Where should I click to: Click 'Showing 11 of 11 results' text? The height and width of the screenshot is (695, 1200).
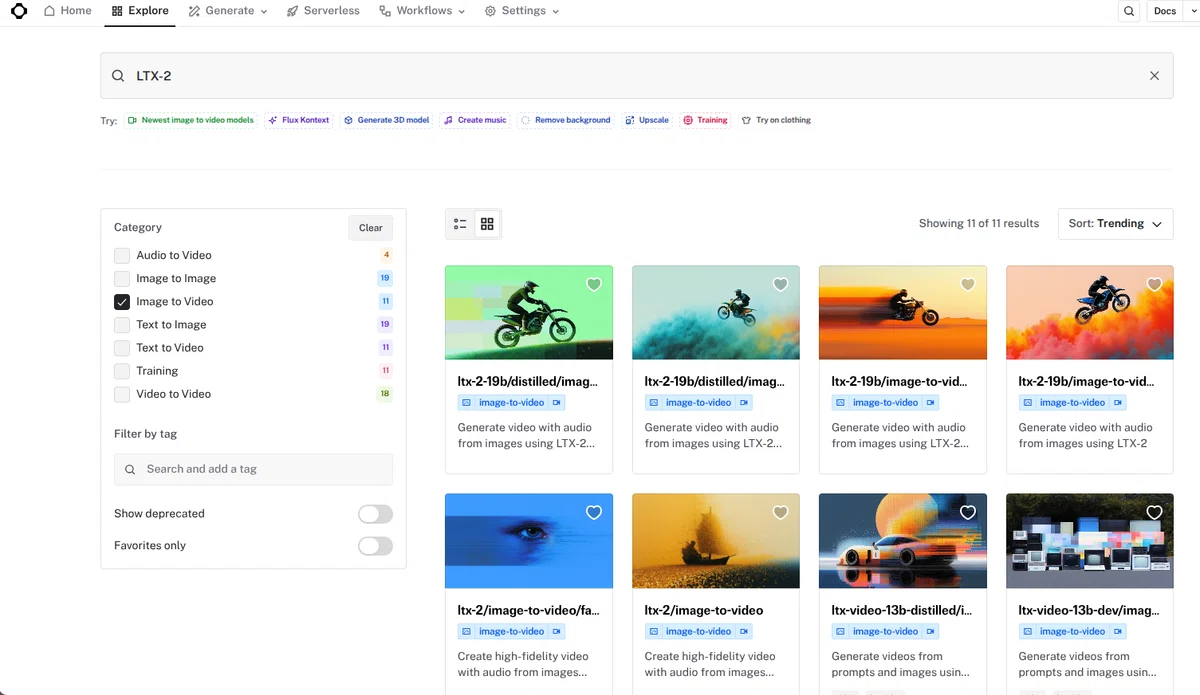[979, 224]
